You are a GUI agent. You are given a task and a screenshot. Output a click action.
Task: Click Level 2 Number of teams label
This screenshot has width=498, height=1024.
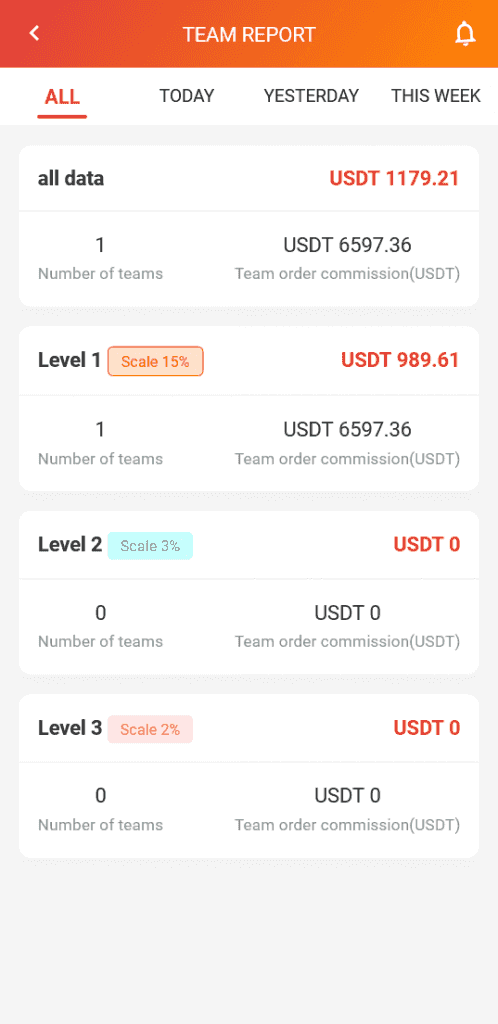[x=101, y=641]
